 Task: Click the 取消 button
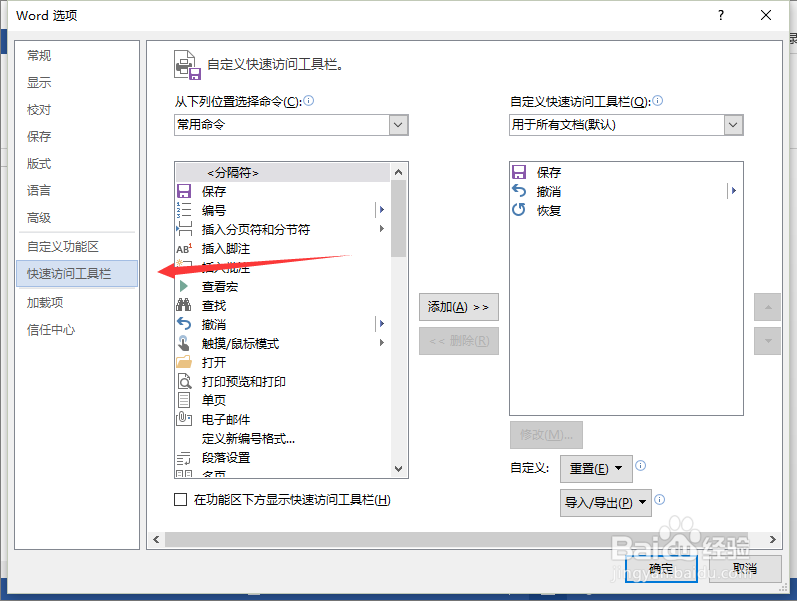point(745,568)
